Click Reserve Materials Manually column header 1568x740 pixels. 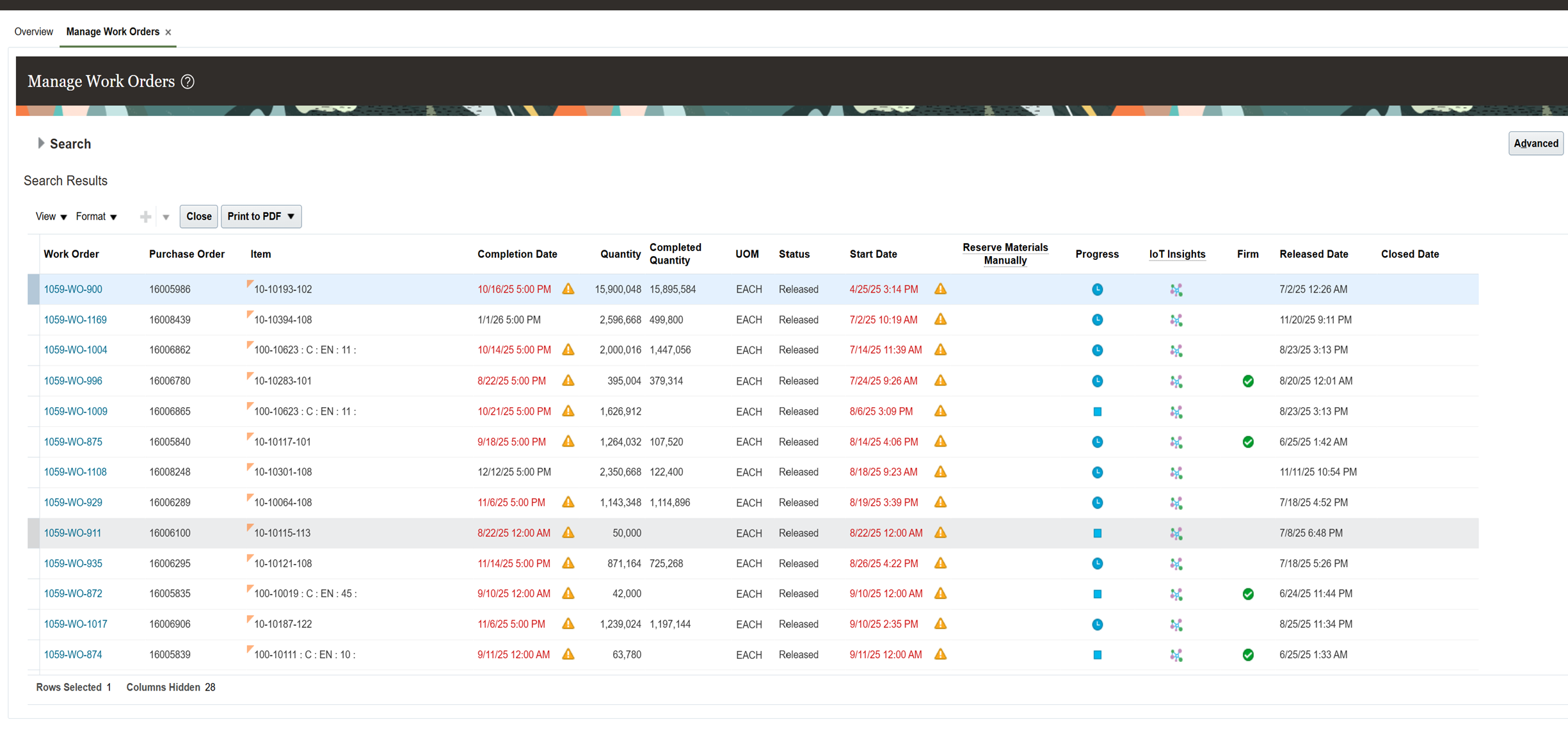tap(1005, 254)
